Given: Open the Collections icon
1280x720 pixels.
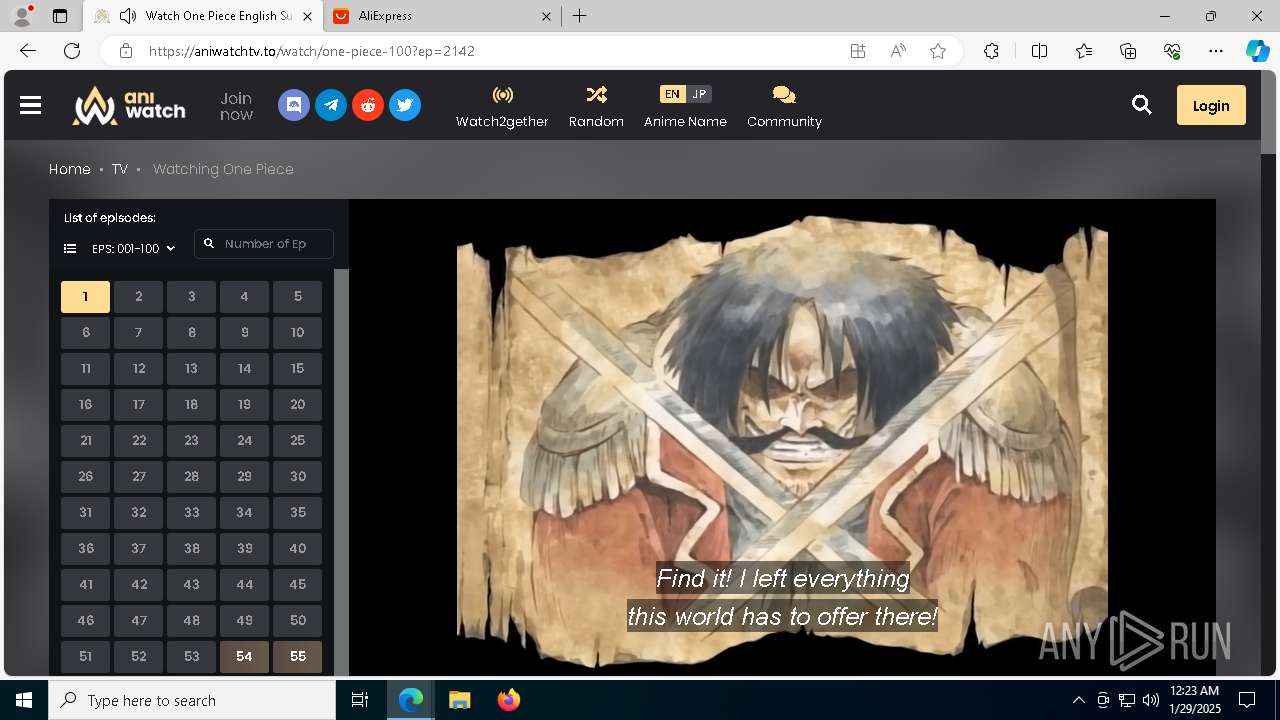Looking at the screenshot, I should coord(1128,51).
